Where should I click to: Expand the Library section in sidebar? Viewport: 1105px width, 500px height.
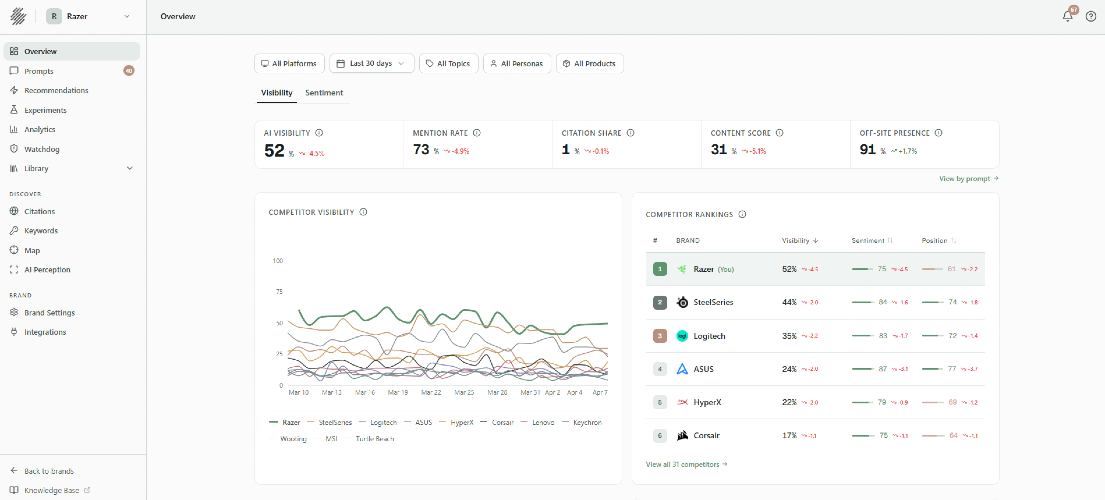129,168
